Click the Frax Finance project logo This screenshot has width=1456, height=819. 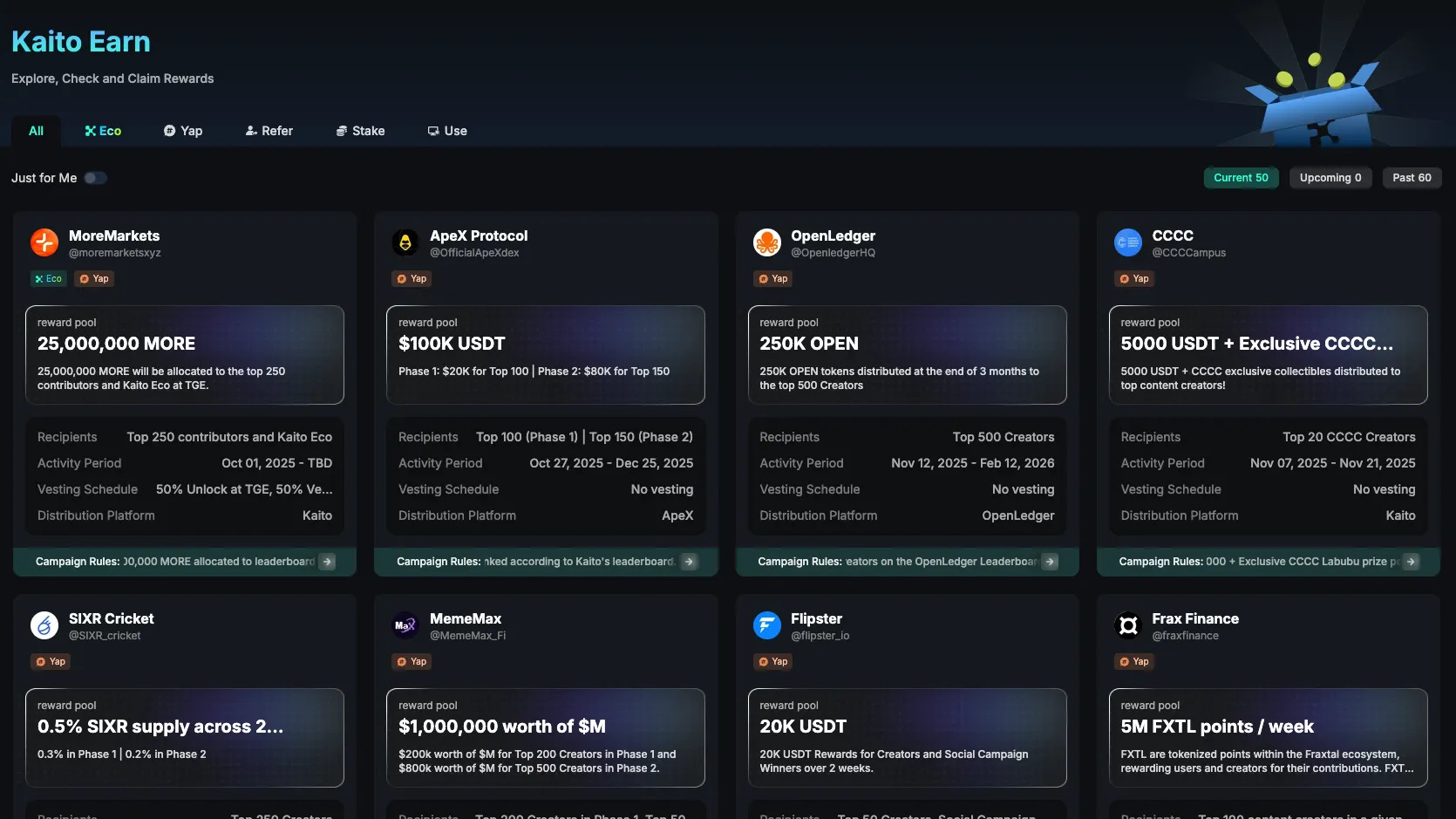1128,625
